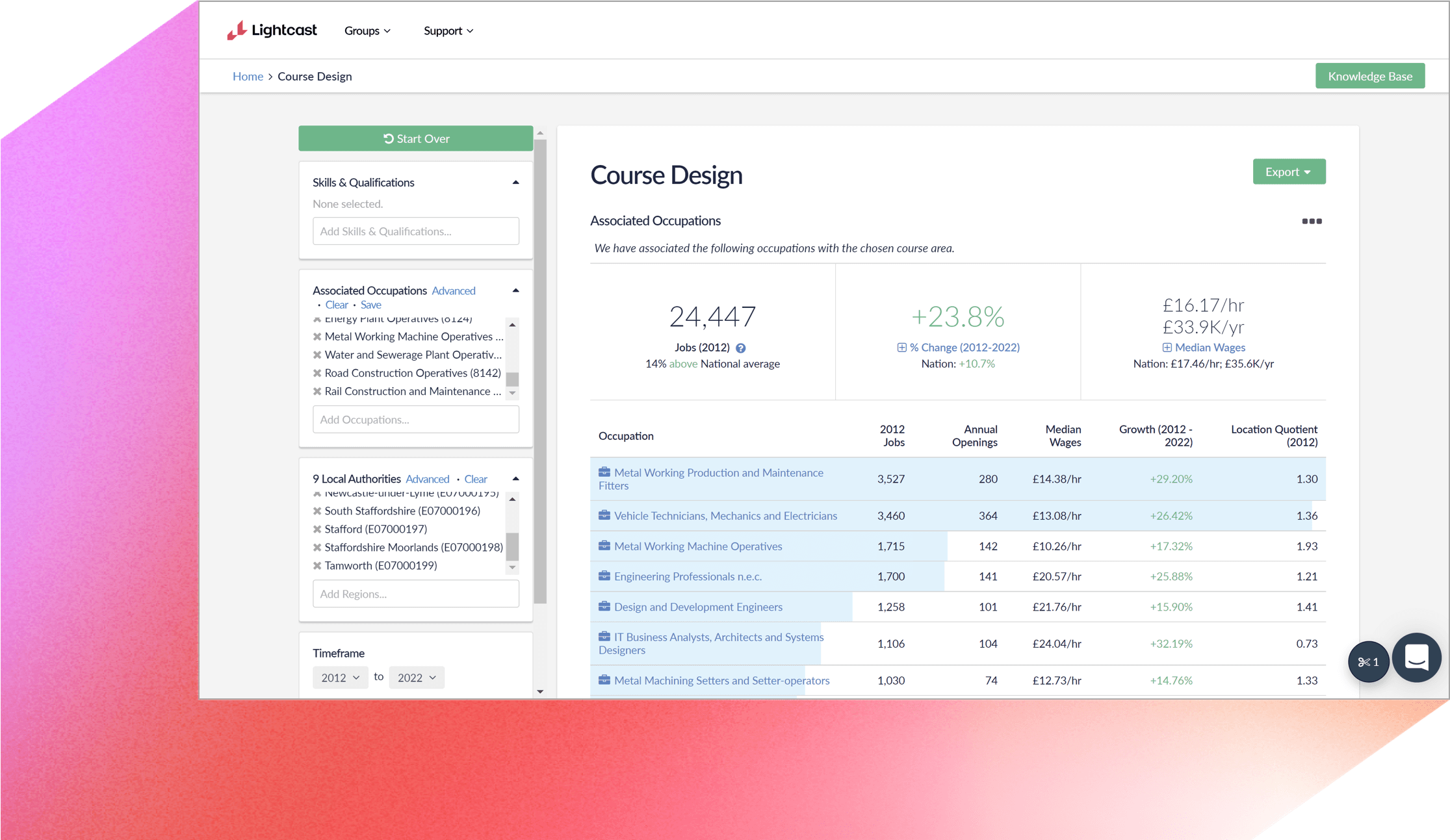Image resolution: width=1450 pixels, height=840 pixels.
Task: Remove Stafford (E07000197) from local authorities
Action: (x=317, y=529)
